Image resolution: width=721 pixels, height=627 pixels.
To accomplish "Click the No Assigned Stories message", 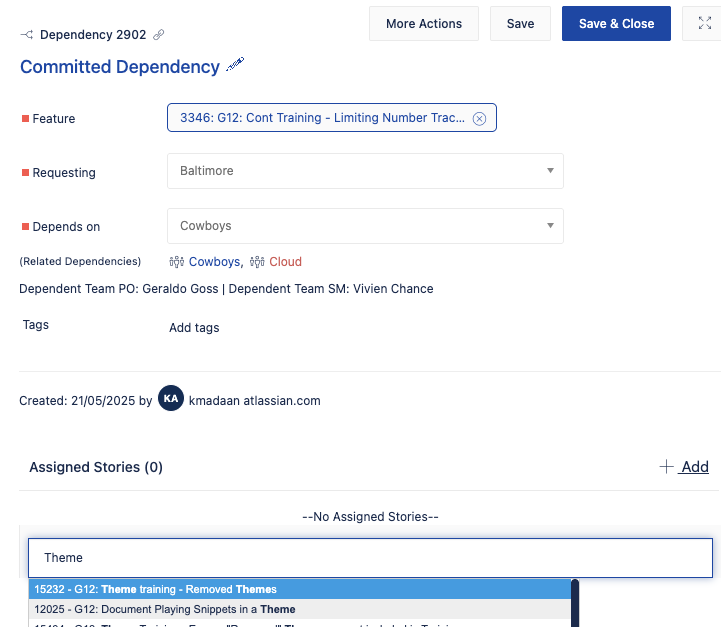I will click(x=370, y=517).
